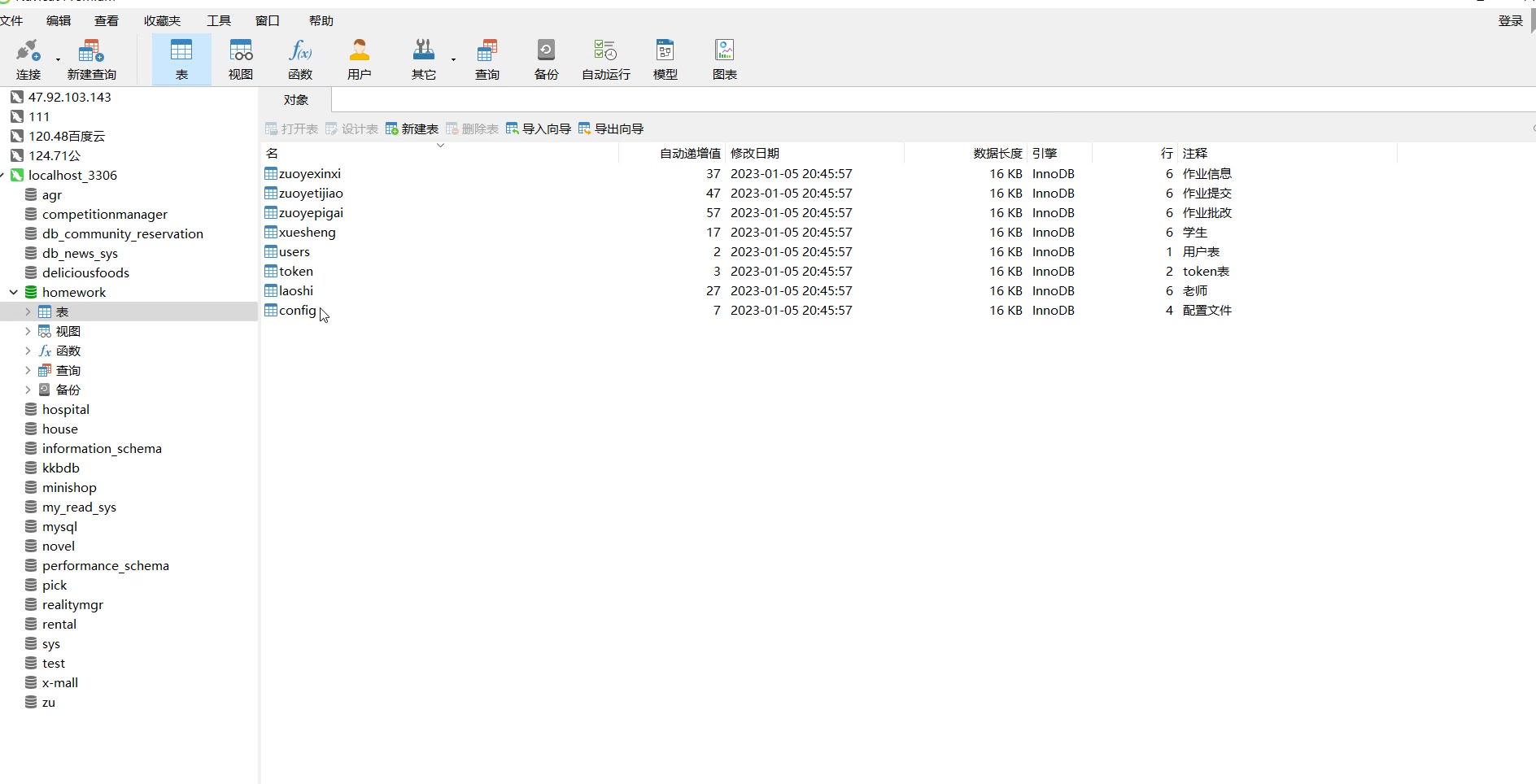Open the 自动运行 (Automation) toolbar icon

click(606, 59)
